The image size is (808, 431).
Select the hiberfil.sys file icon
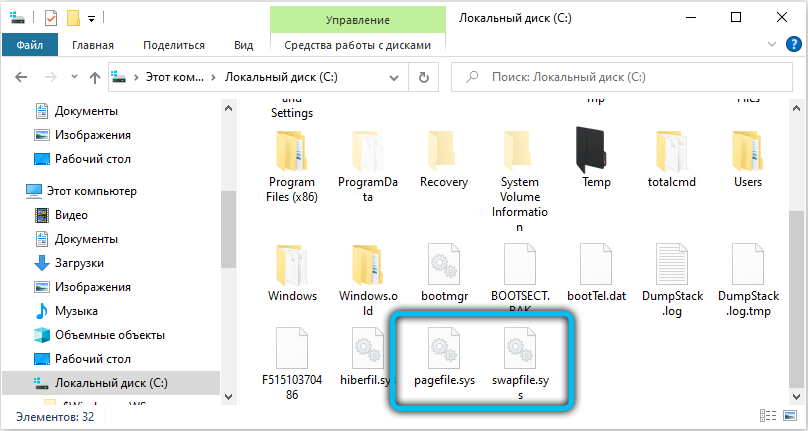367,348
